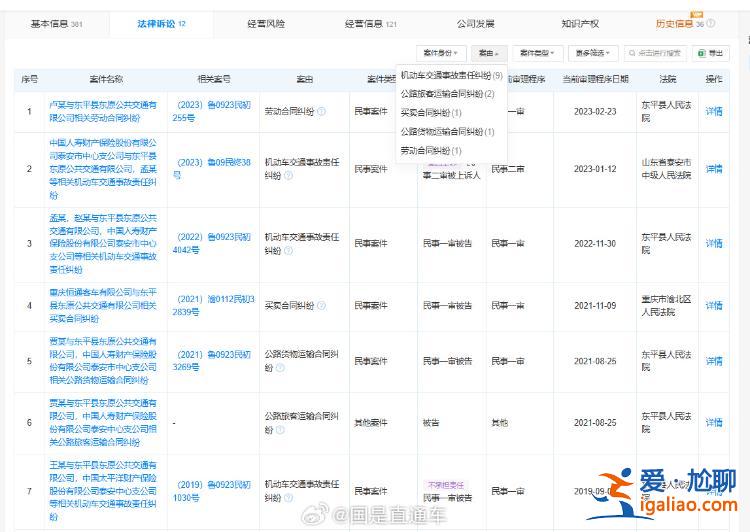Open case number (2023)鲁09民终38号
The height and width of the screenshot is (532, 750).
(x=211, y=168)
